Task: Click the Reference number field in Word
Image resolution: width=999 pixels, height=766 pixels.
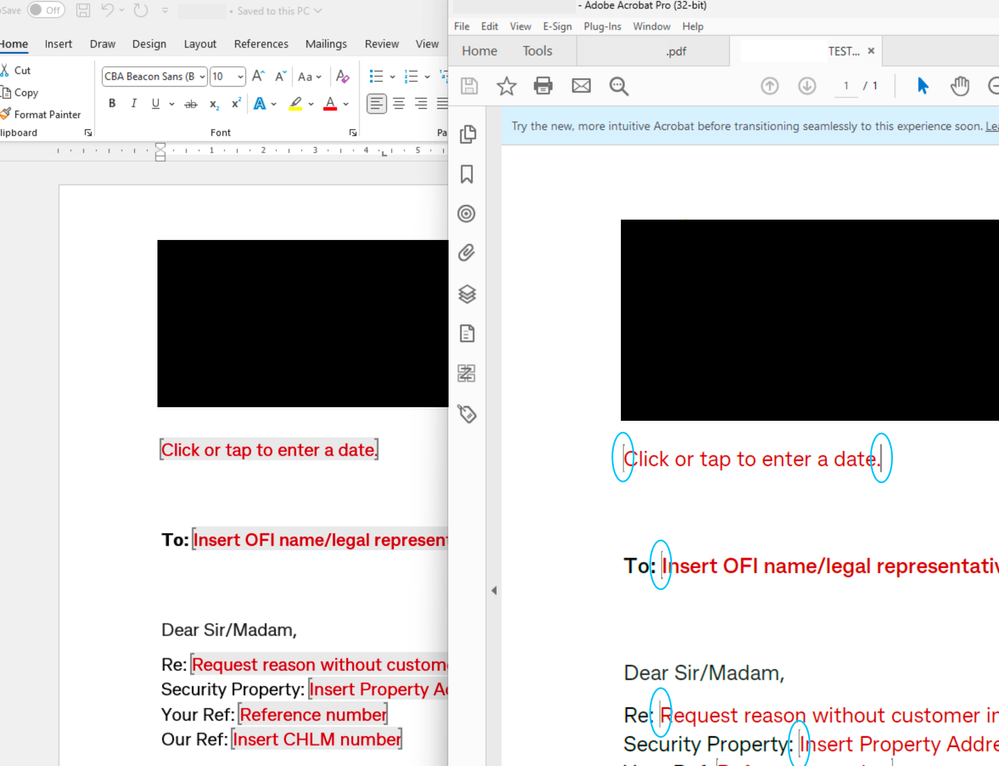Action: (313, 714)
